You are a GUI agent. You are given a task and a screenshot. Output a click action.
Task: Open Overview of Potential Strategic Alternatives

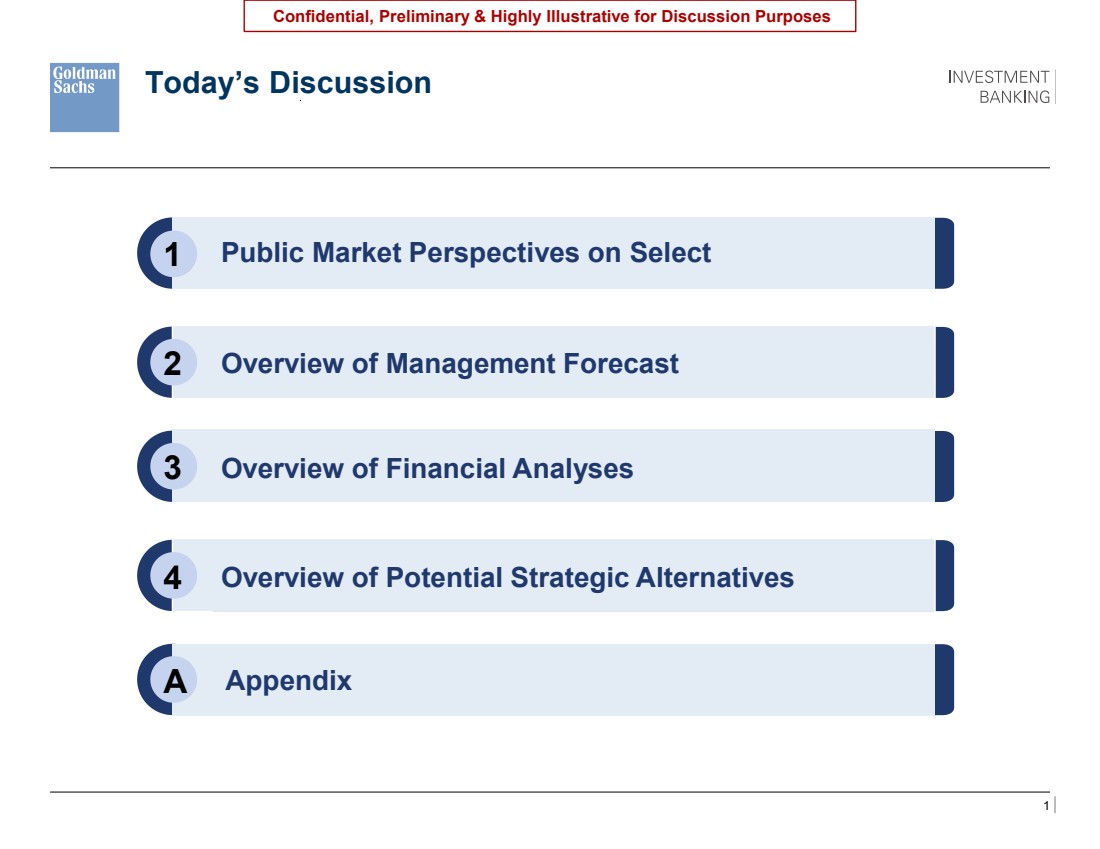tap(507, 577)
